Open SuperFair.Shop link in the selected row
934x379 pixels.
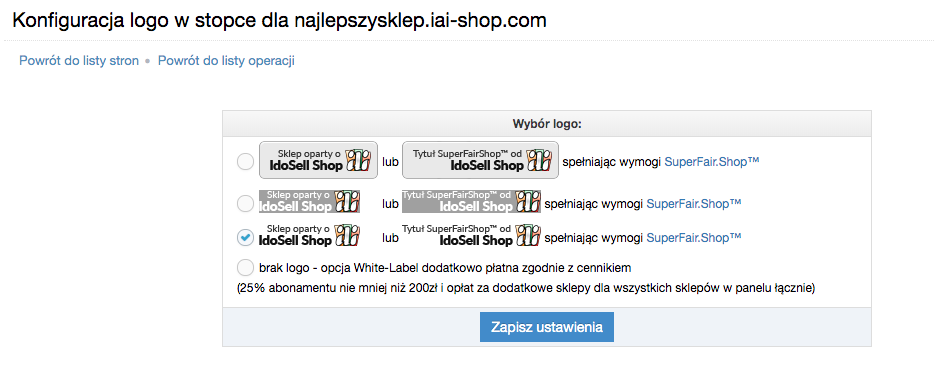click(694, 238)
